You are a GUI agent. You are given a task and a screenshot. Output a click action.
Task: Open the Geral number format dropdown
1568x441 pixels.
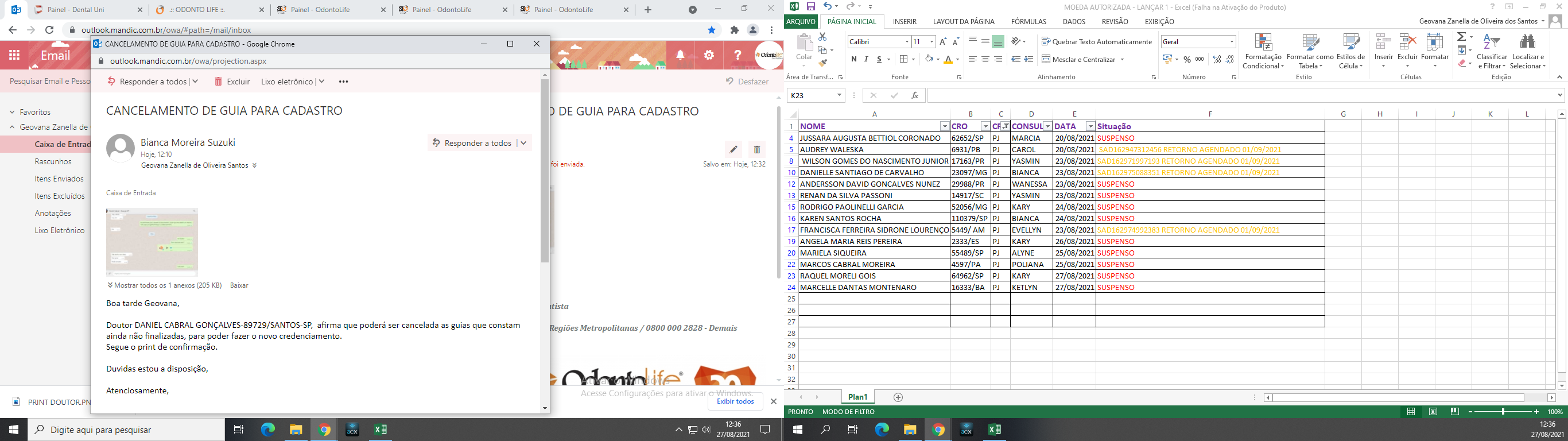(x=1232, y=42)
